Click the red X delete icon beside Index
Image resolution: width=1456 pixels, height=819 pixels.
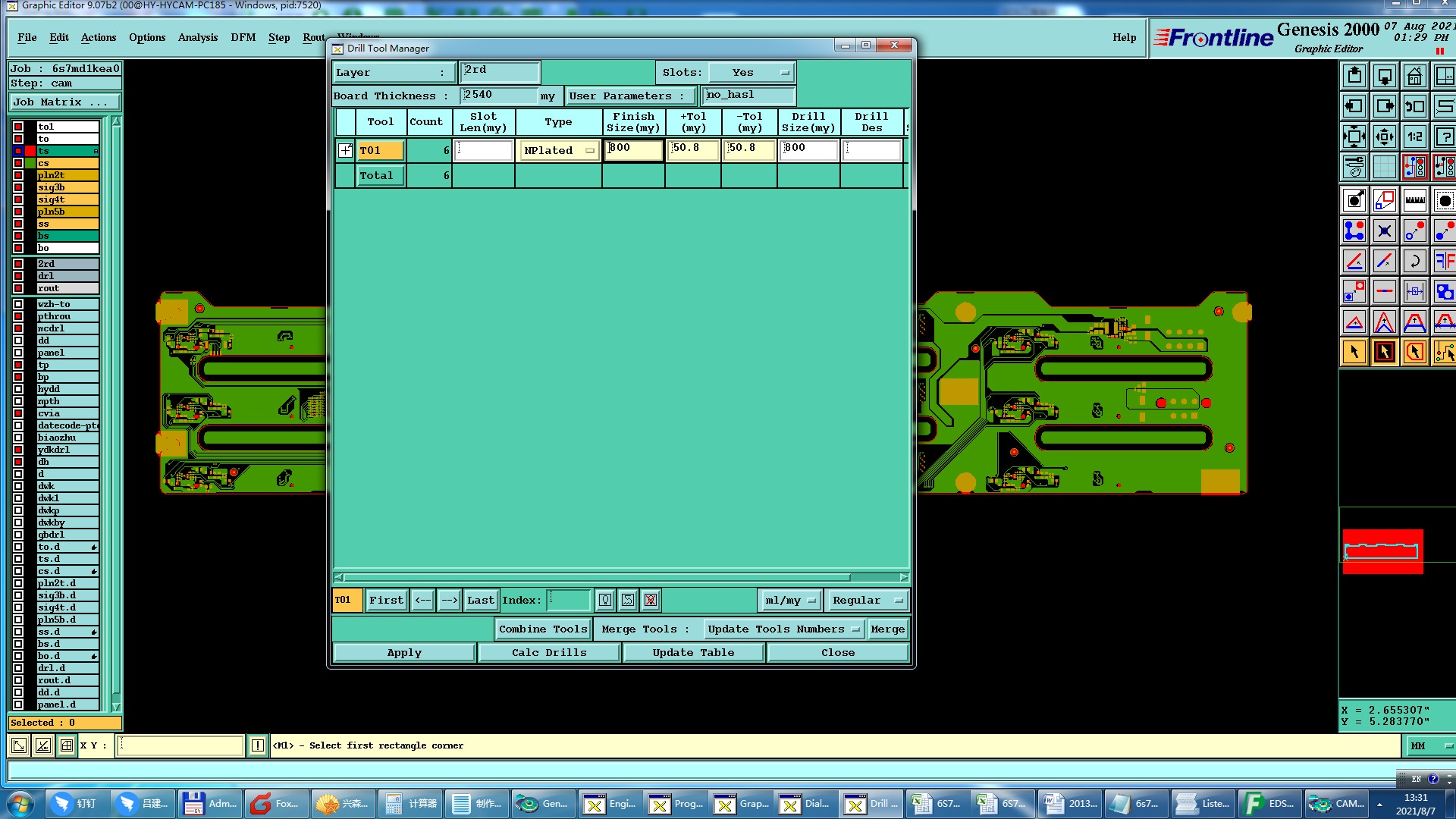click(650, 601)
